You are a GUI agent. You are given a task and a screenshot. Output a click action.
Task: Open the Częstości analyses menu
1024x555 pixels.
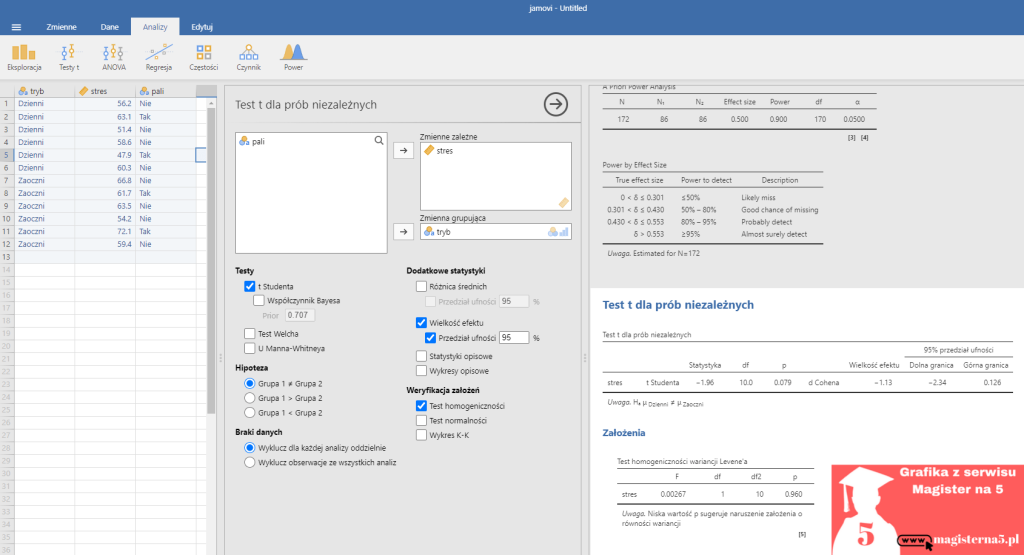pos(204,56)
